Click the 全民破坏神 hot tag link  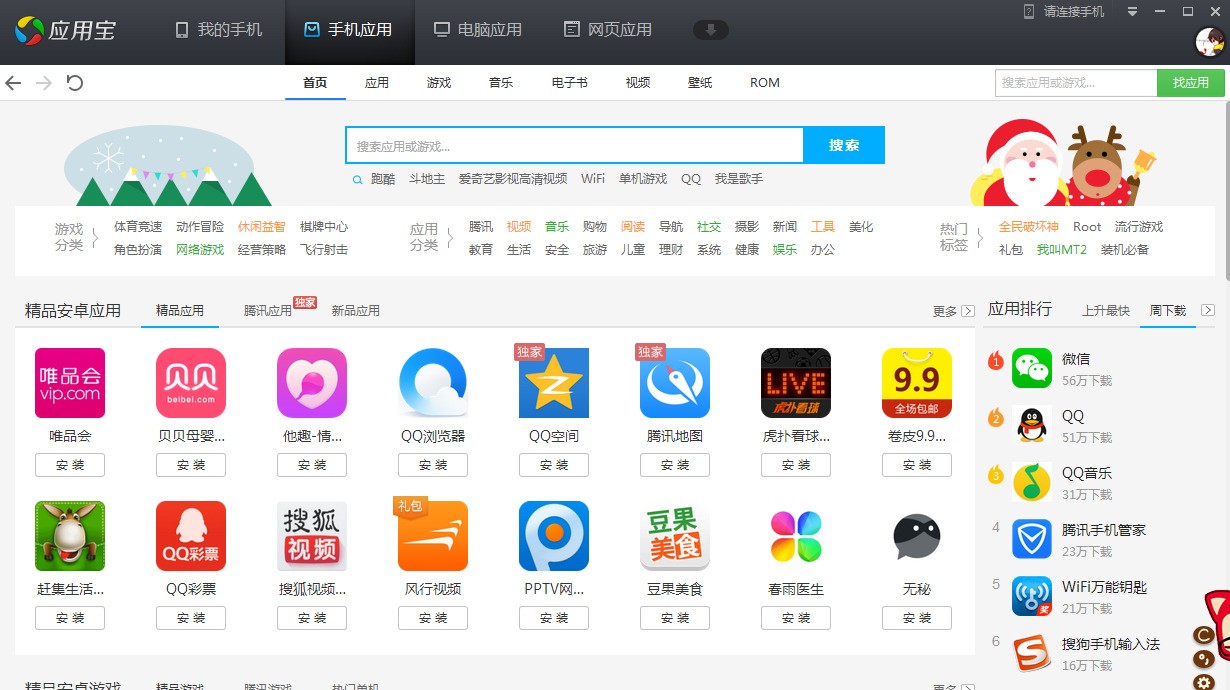pyautogui.click(x=1028, y=227)
